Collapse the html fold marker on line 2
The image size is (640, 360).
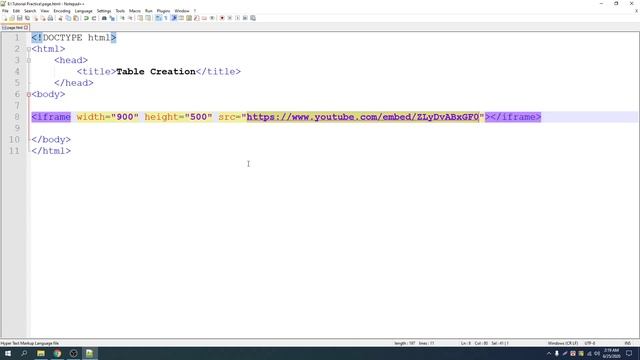(x=29, y=49)
